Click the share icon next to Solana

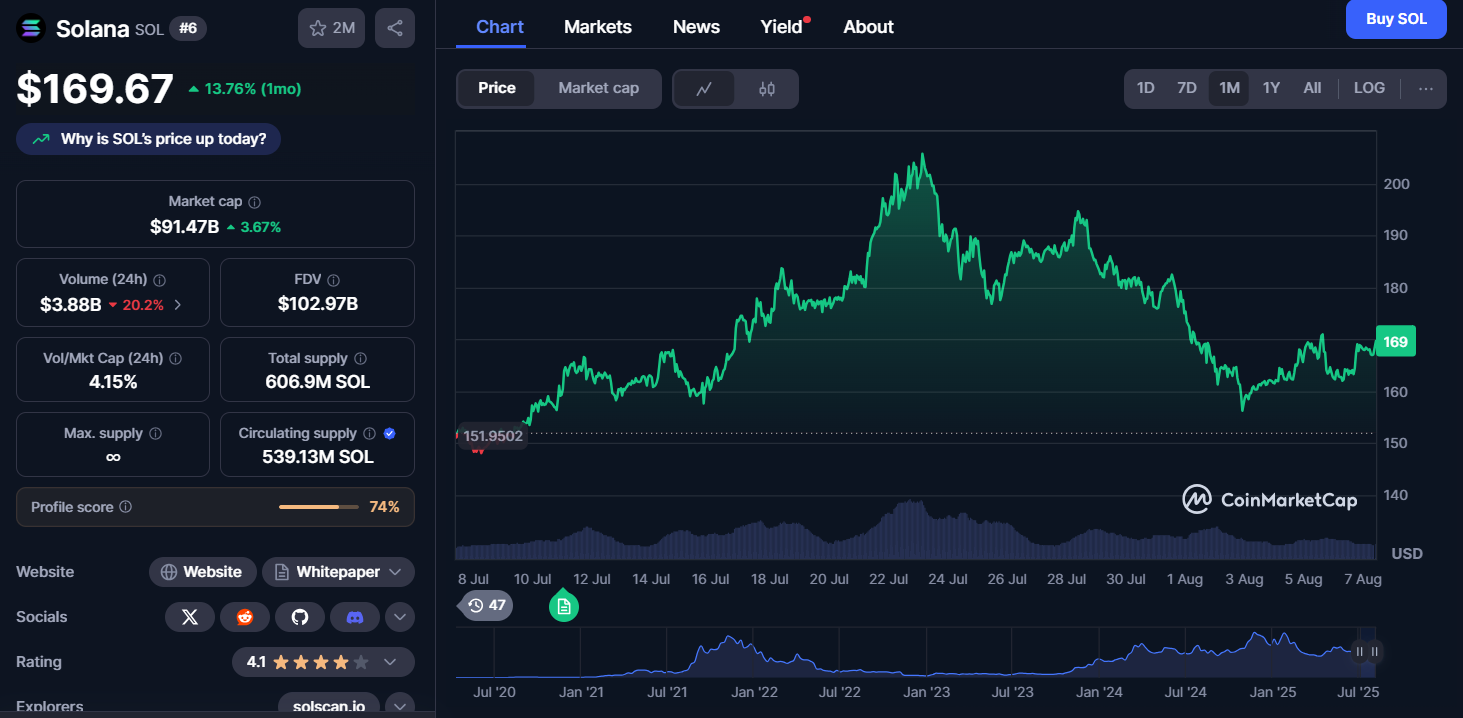394,28
